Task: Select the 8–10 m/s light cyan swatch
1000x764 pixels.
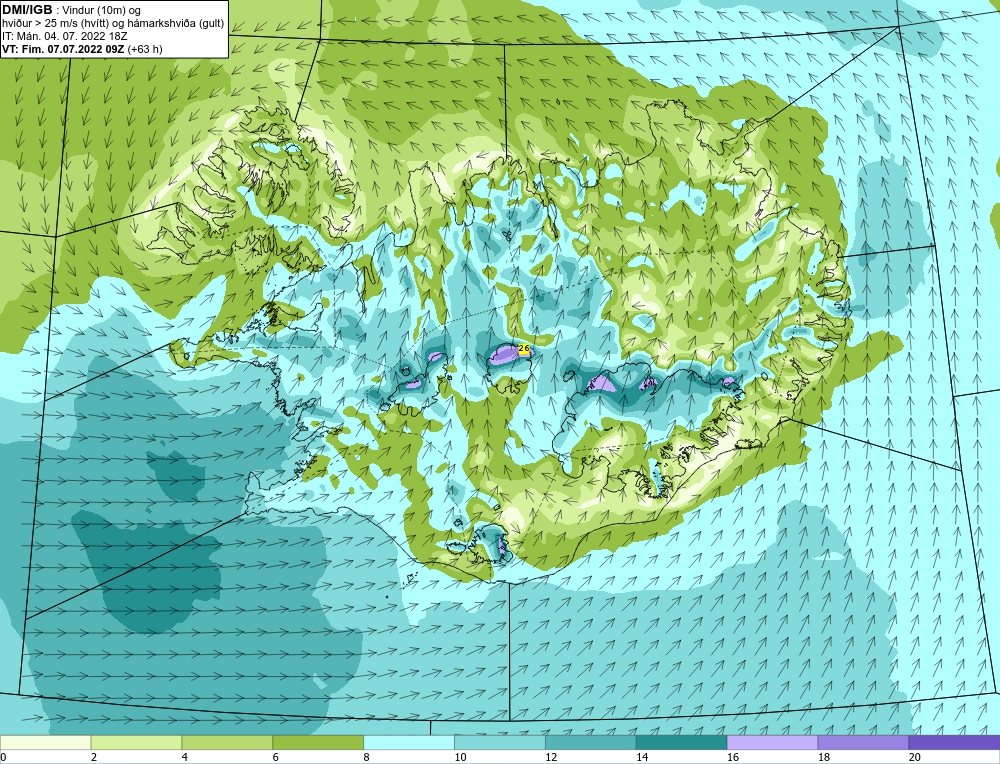Action: [x=409, y=742]
